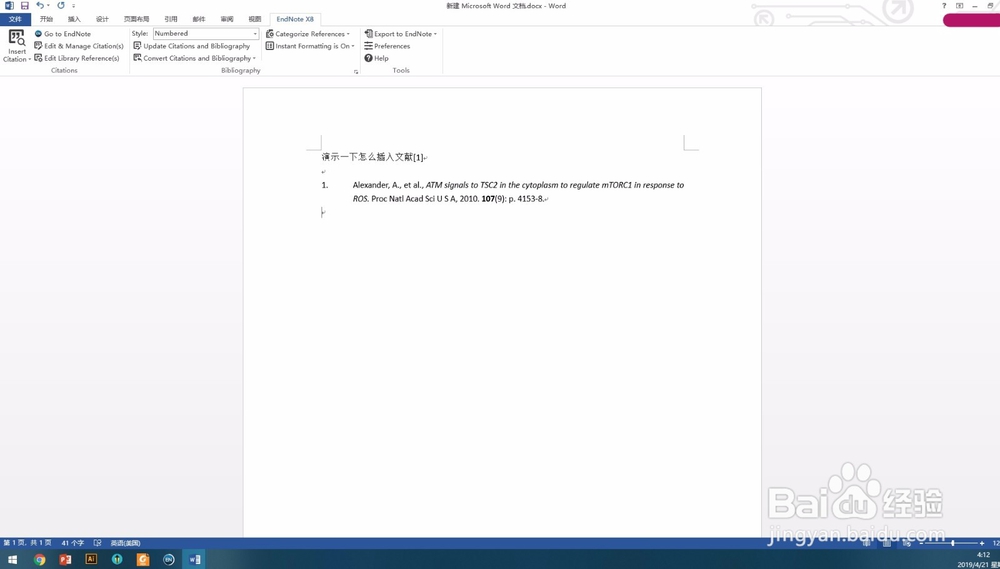This screenshot has width=1000, height=569.
Task: Switch to web layout view icon
Action: [907, 543]
